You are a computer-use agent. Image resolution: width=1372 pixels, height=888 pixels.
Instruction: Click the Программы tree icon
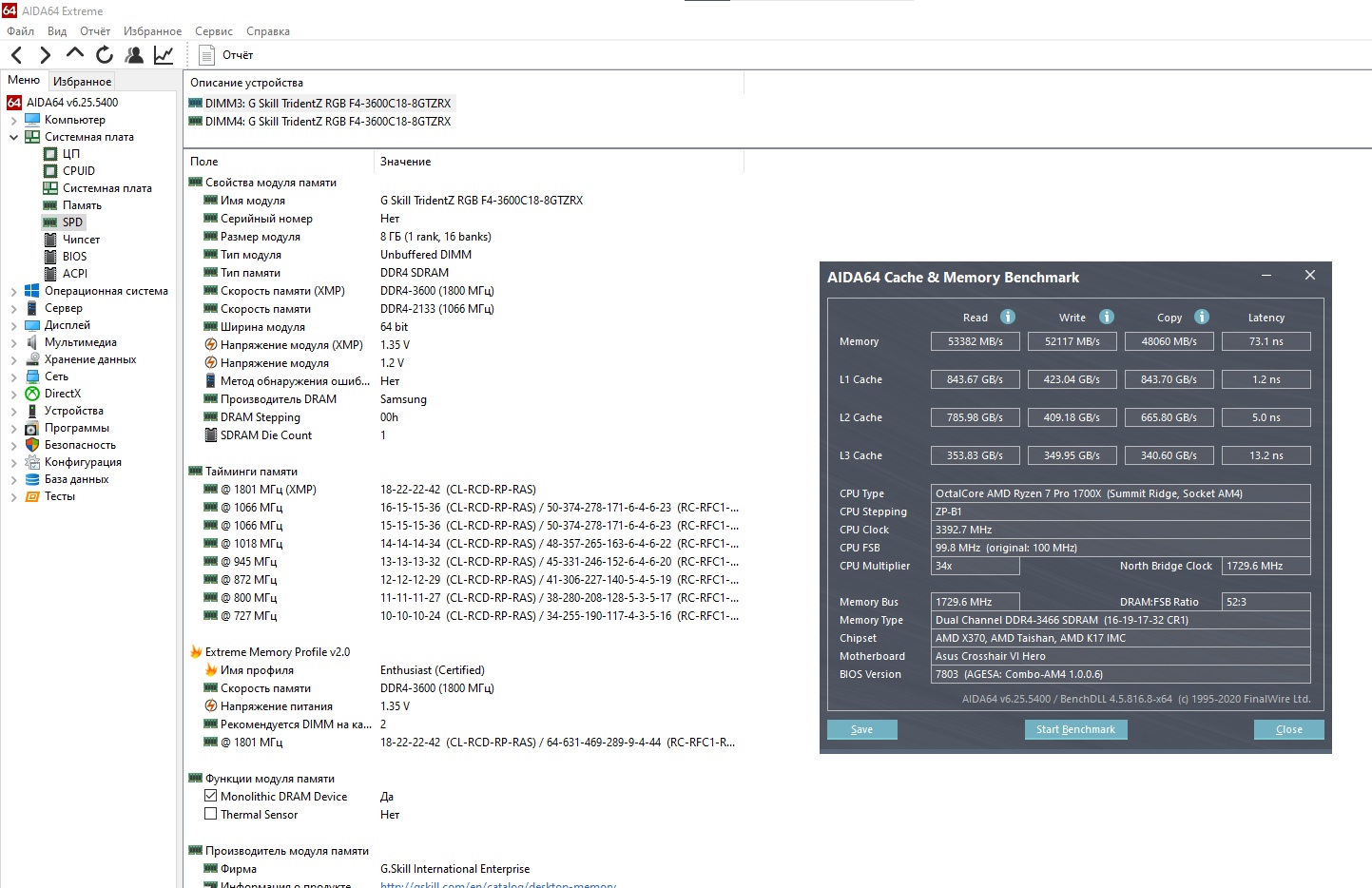32,428
